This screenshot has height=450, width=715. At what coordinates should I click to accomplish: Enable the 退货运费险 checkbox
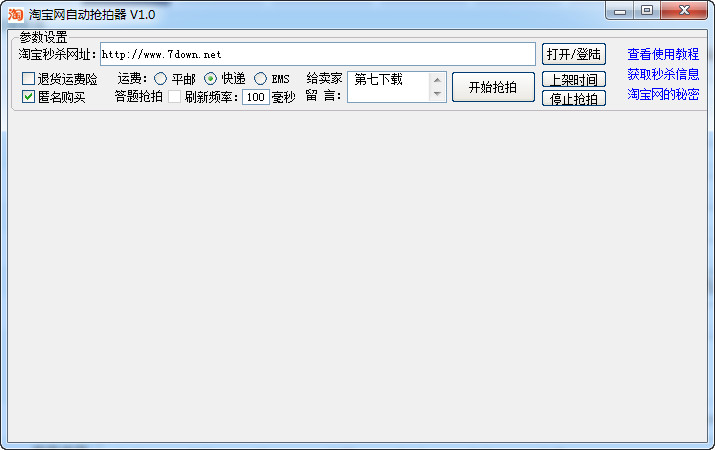(29, 79)
